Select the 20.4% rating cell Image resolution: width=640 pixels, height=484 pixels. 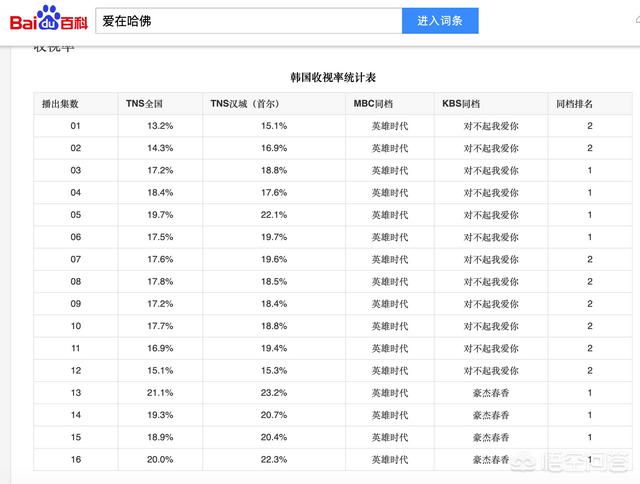[x=274, y=437]
